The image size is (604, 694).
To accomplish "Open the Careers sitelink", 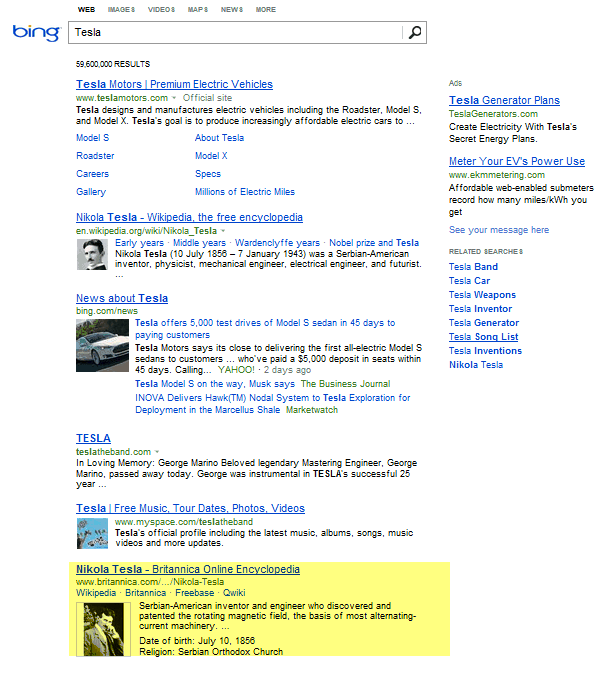I will coord(92,174).
